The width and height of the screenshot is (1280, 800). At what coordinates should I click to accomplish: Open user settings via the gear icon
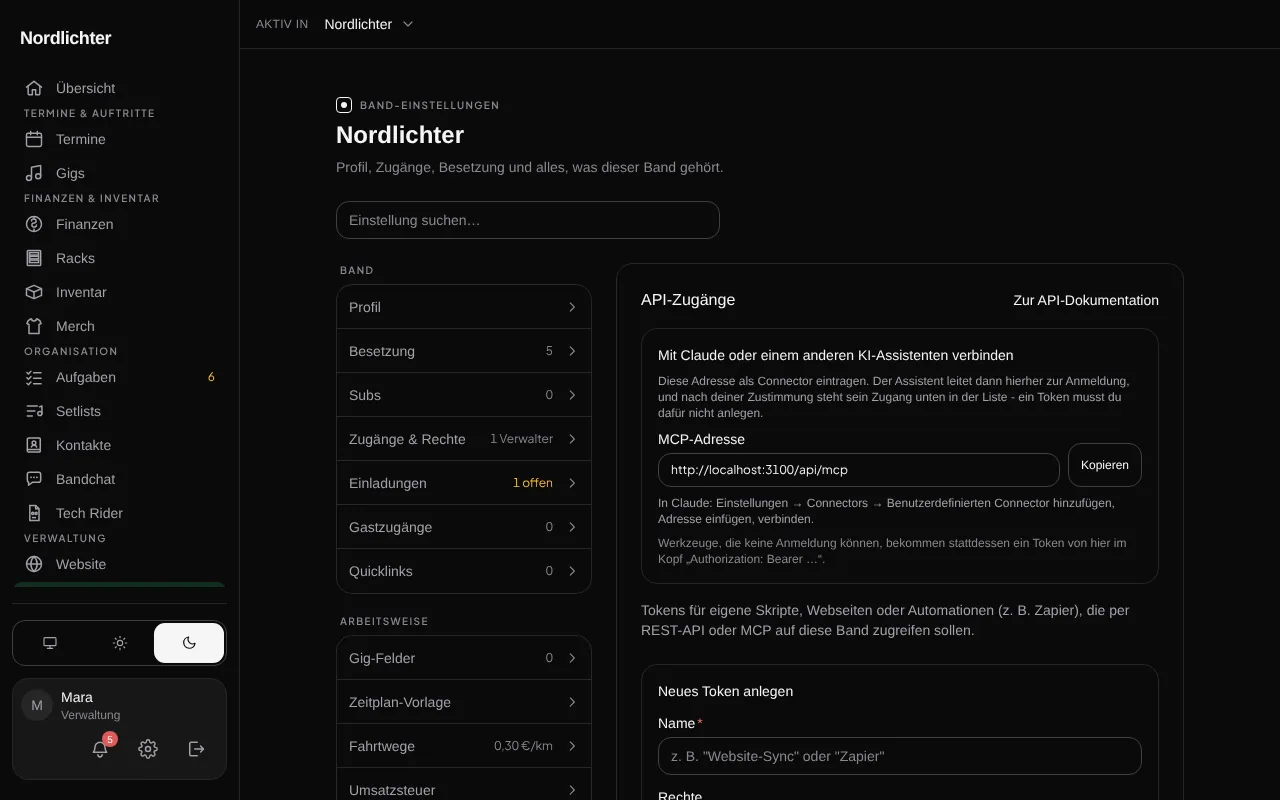148,749
